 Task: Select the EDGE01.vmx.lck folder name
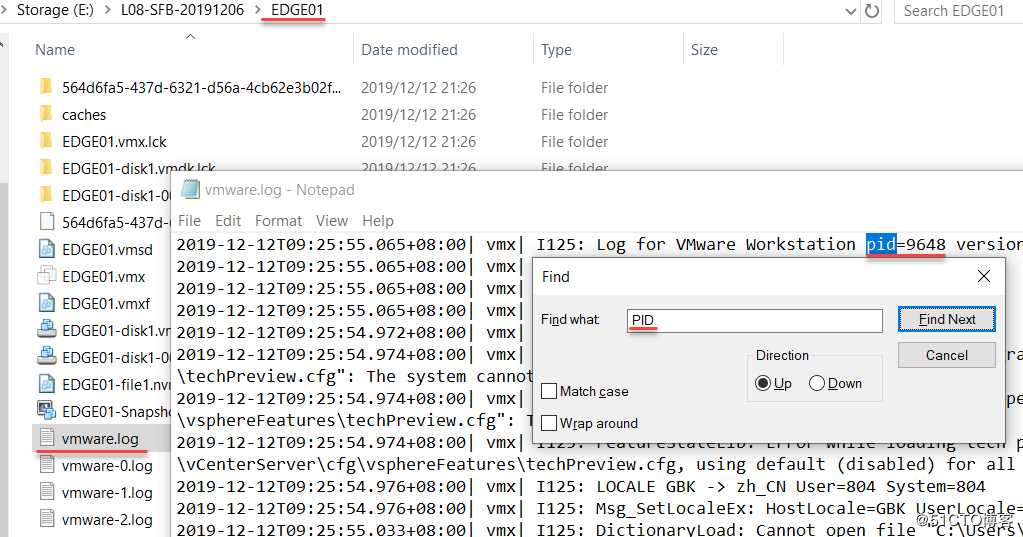coord(114,142)
